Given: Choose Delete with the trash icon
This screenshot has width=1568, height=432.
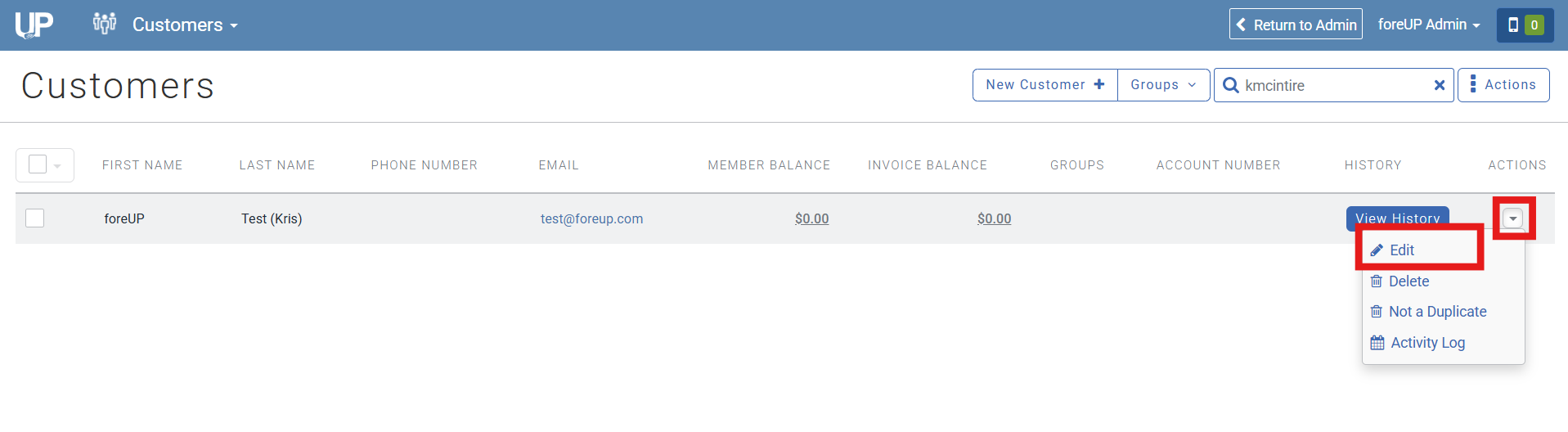Looking at the screenshot, I should [x=1408, y=281].
